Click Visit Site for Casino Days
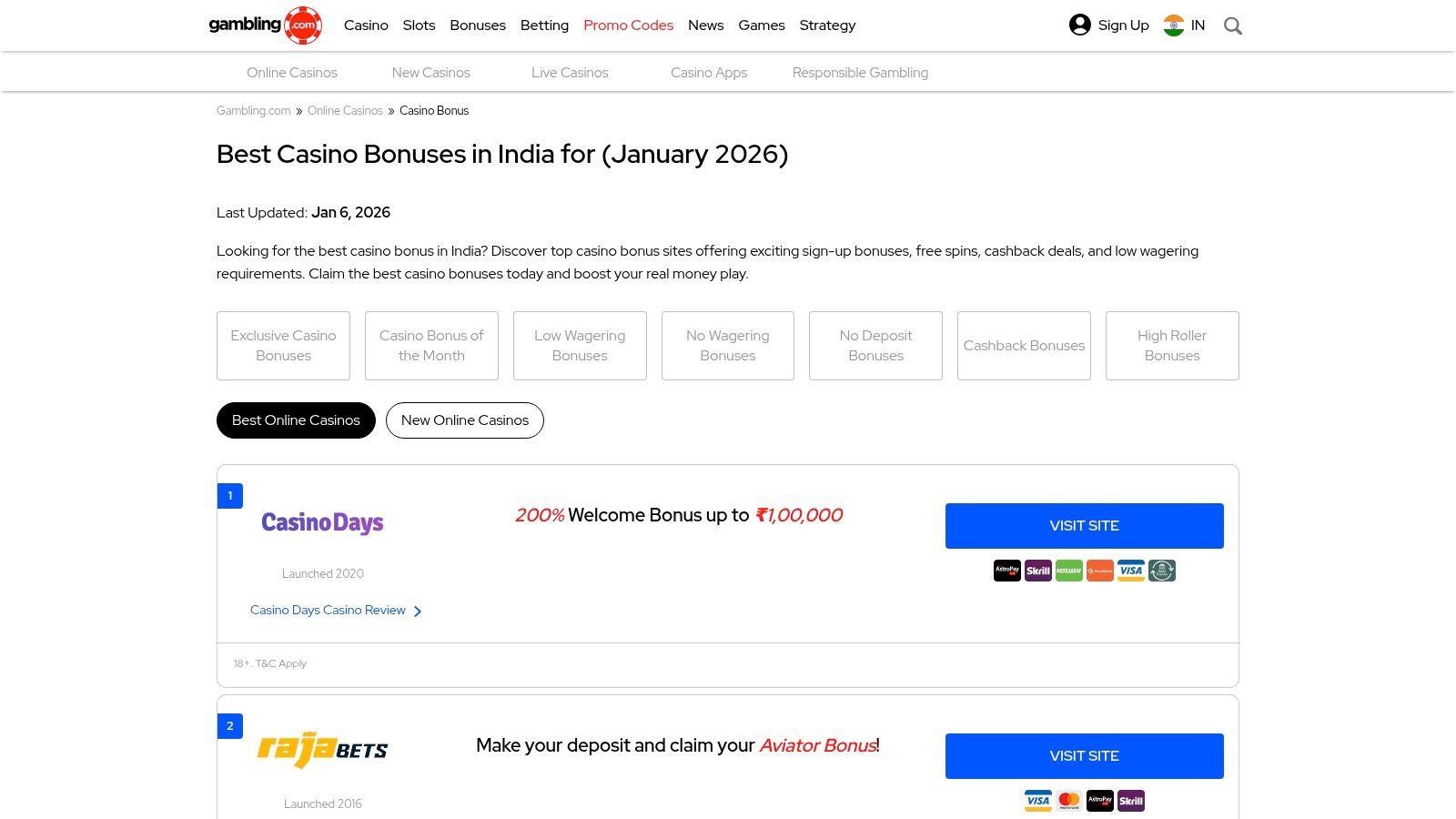This screenshot has width=1456, height=819. 1084,526
